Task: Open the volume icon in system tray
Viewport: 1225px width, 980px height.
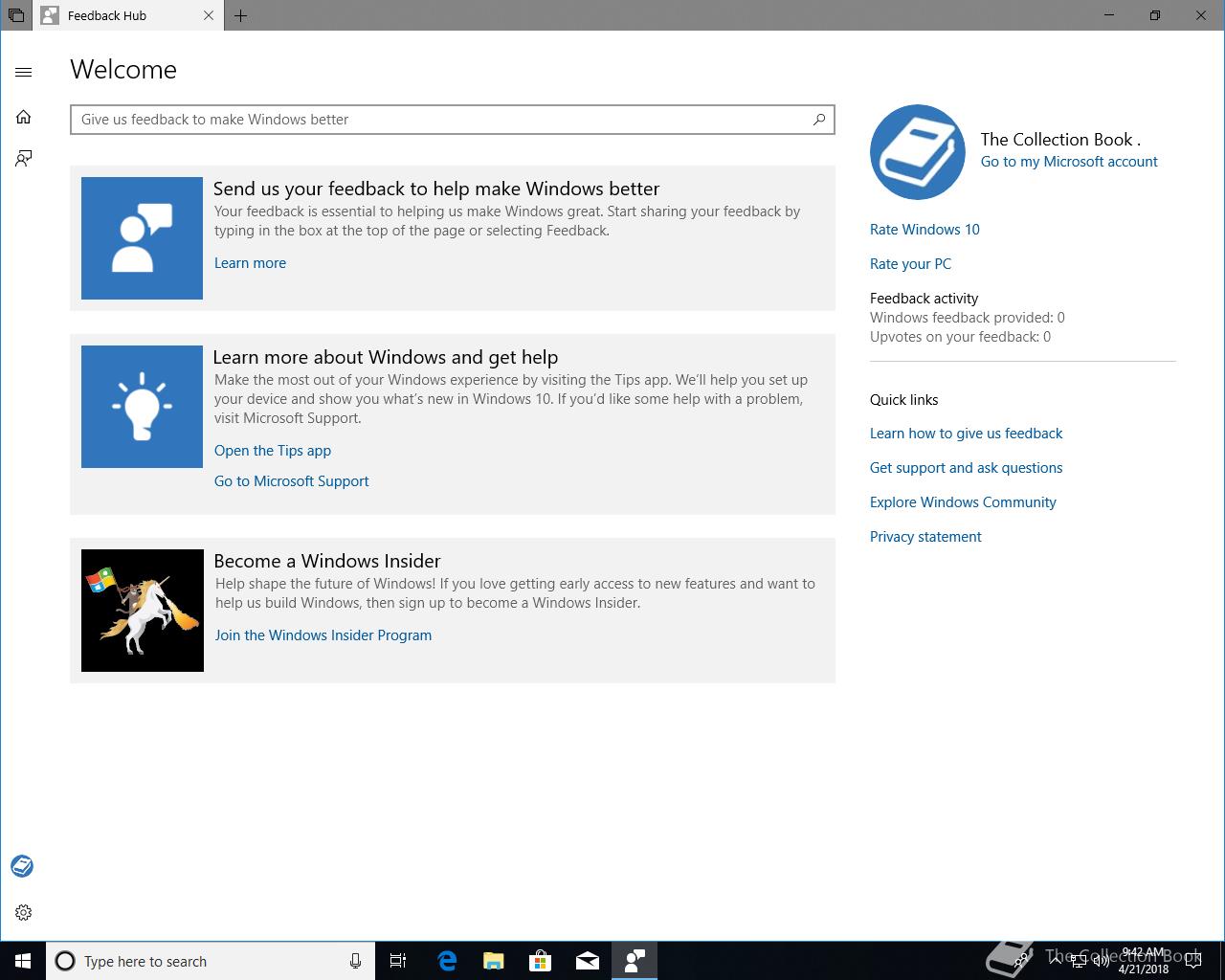Action: (x=1101, y=961)
